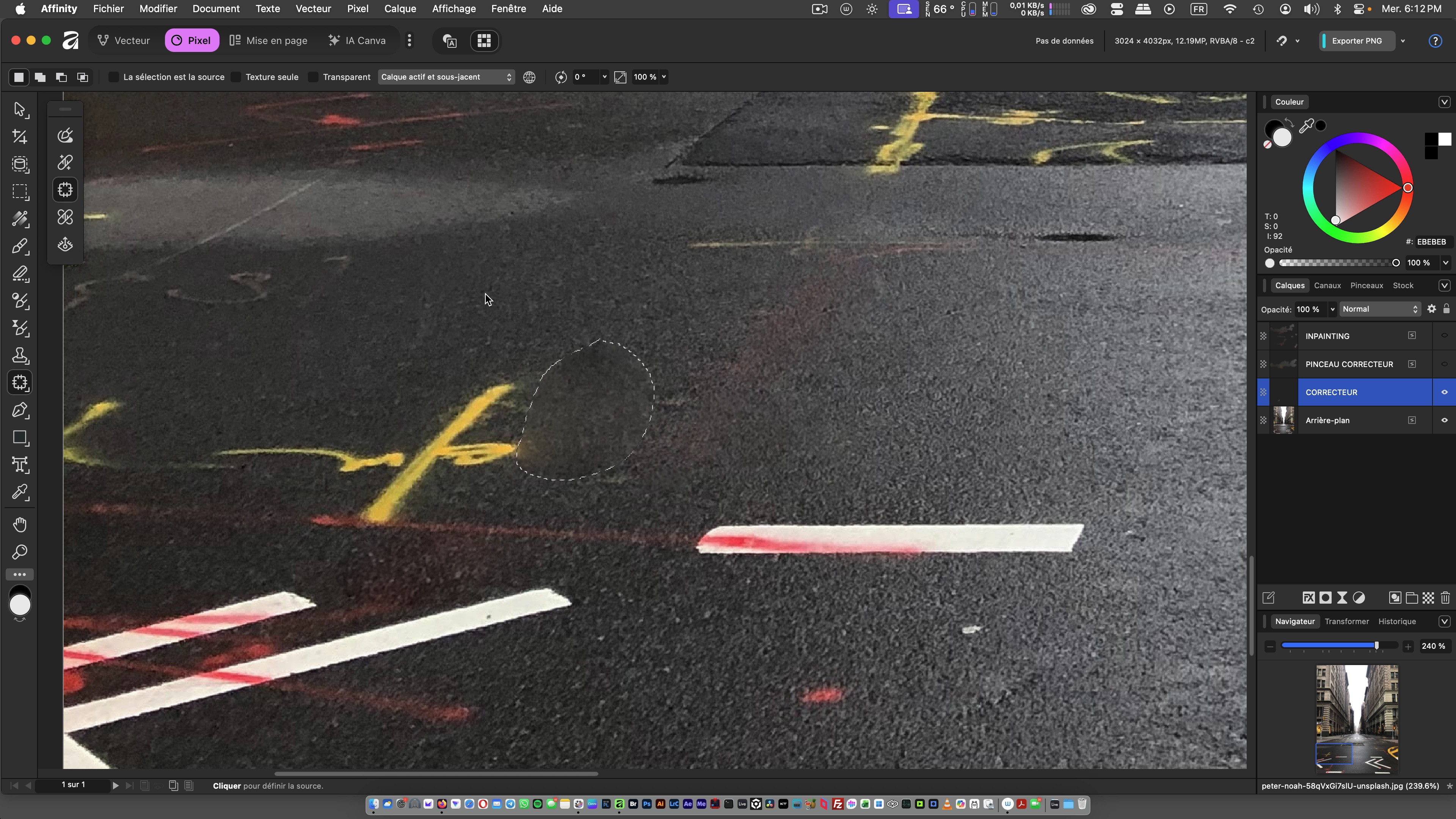Select the Zoom magnifier tool
Image resolution: width=1456 pixels, height=819 pixels.
[x=20, y=552]
